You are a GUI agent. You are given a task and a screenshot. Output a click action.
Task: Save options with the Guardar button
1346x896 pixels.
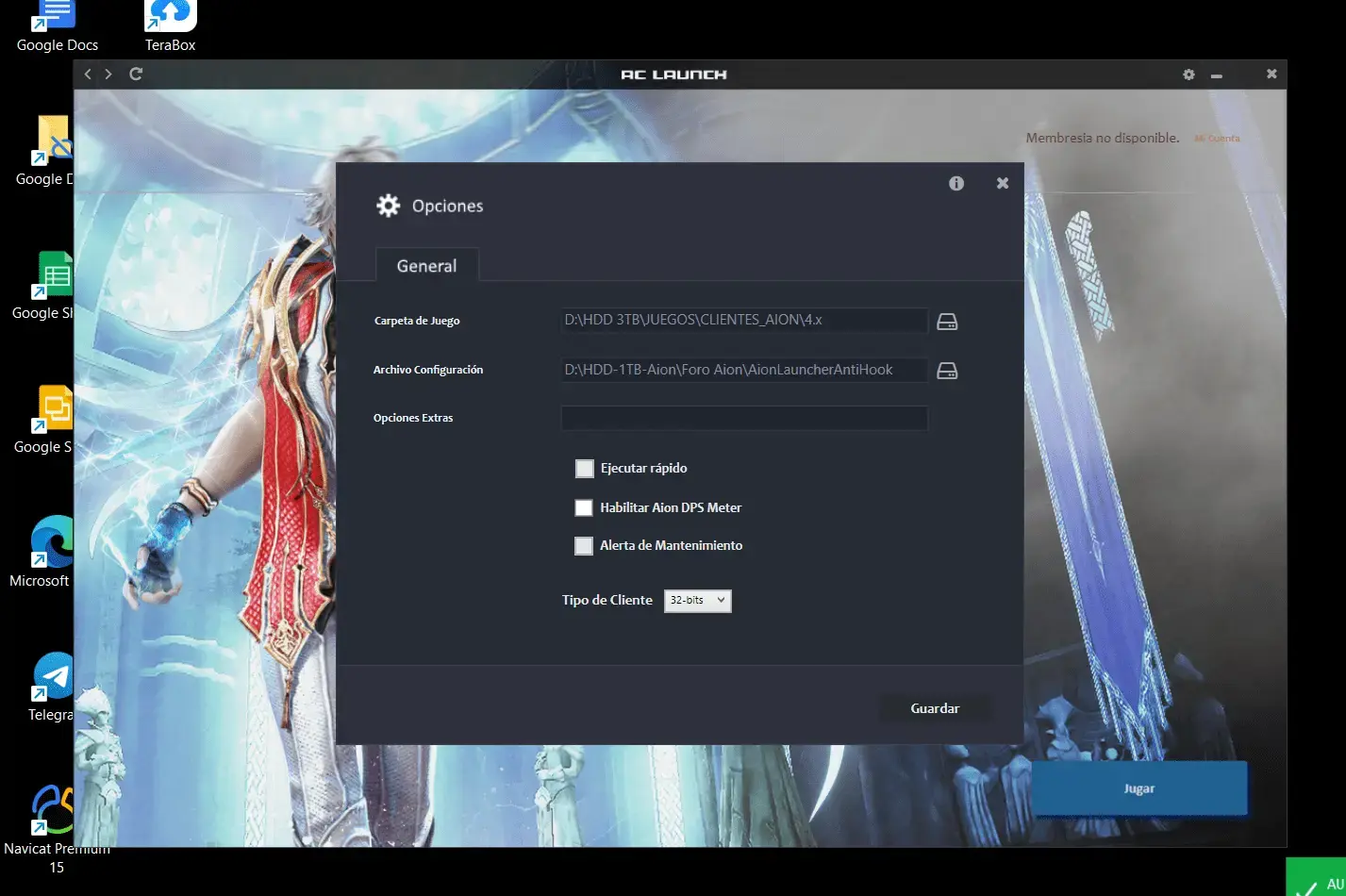tap(935, 708)
